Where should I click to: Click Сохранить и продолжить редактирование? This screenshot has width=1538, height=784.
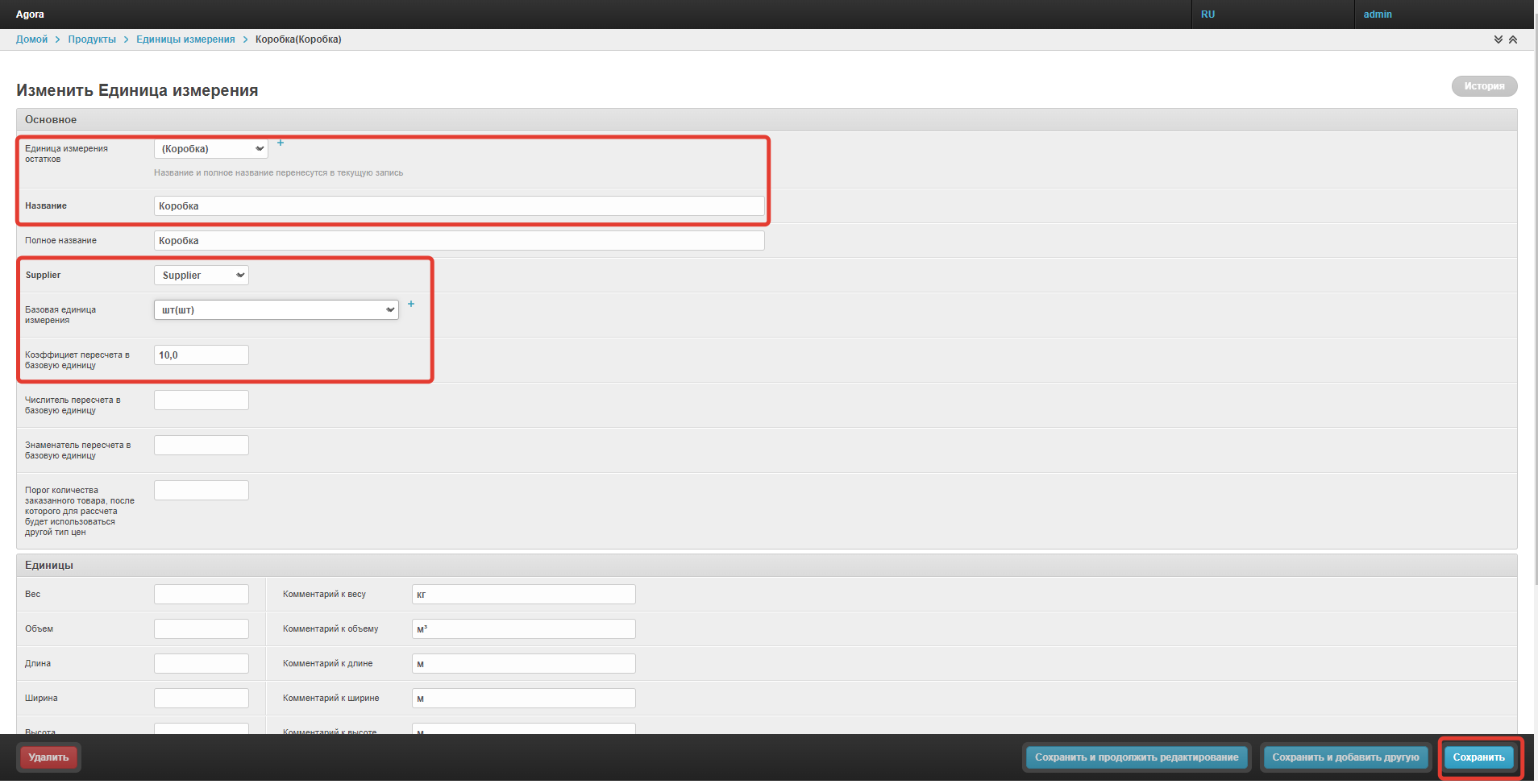[1137, 757]
